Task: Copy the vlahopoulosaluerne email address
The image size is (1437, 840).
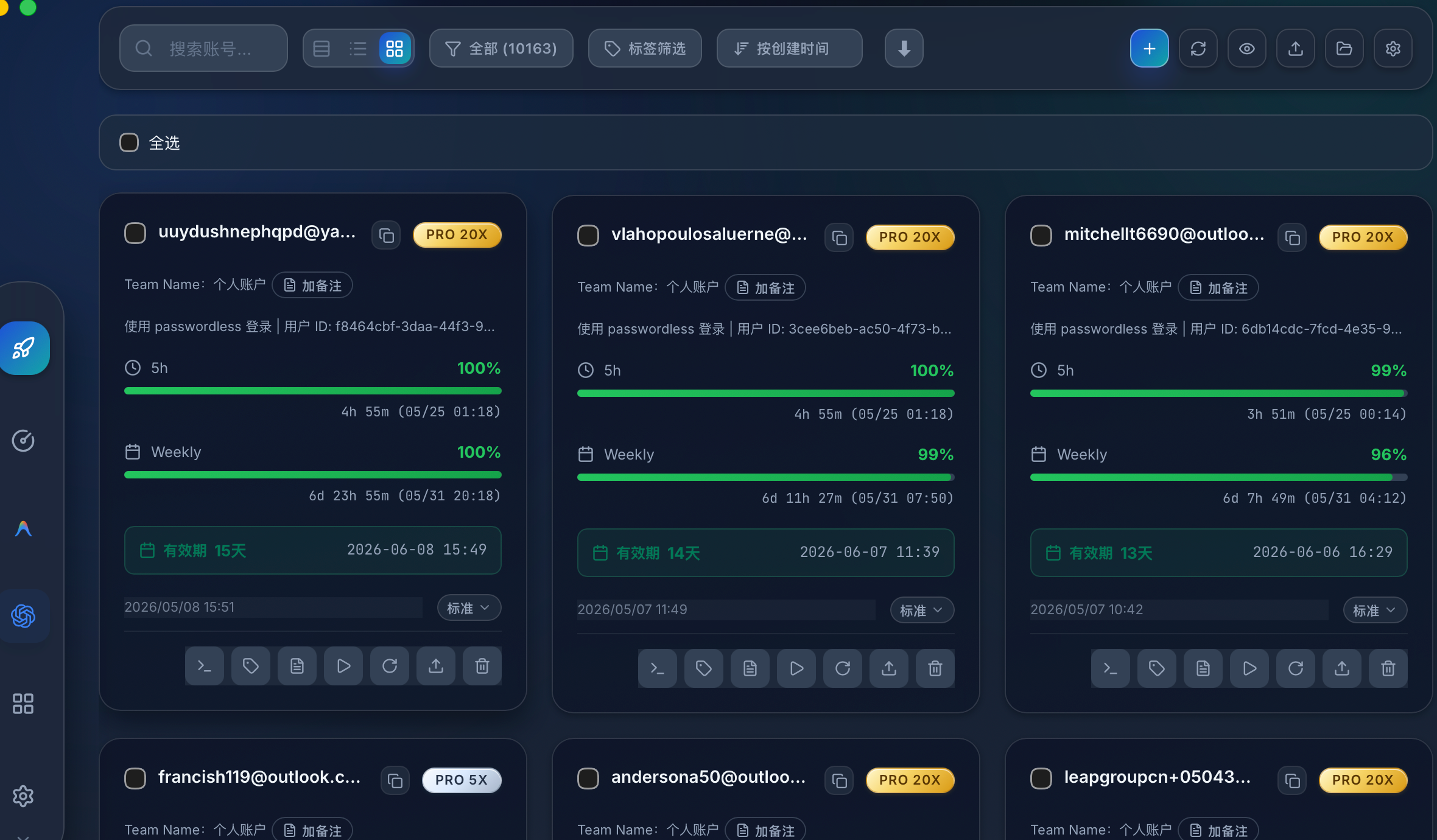Action: pos(839,237)
